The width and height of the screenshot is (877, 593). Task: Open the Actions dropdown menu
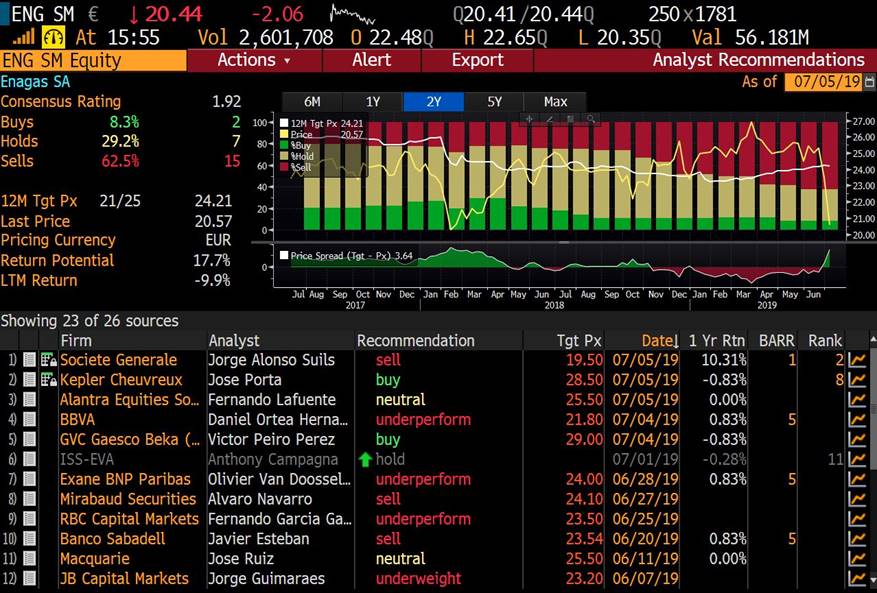coord(254,60)
